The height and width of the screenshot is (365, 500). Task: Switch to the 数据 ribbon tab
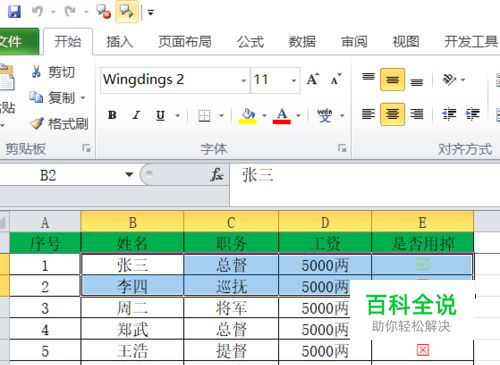pyautogui.click(x=302, y=42)
